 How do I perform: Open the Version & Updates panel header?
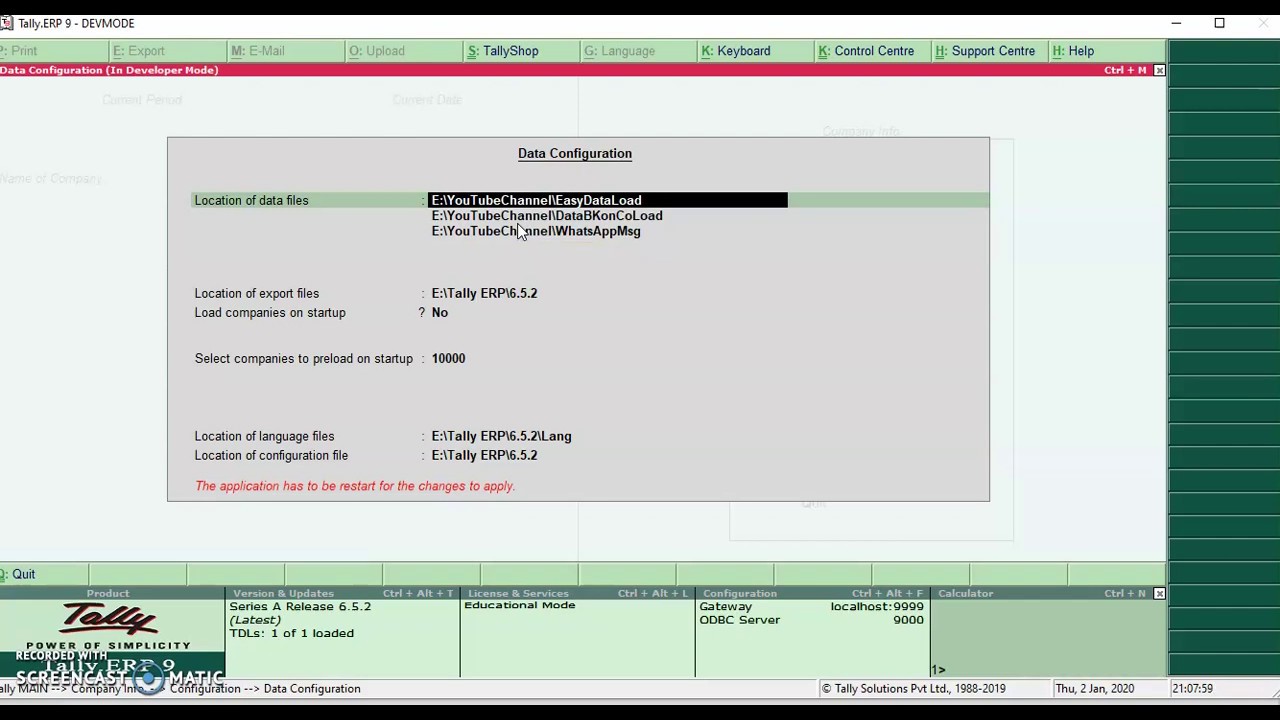[342, 593]
